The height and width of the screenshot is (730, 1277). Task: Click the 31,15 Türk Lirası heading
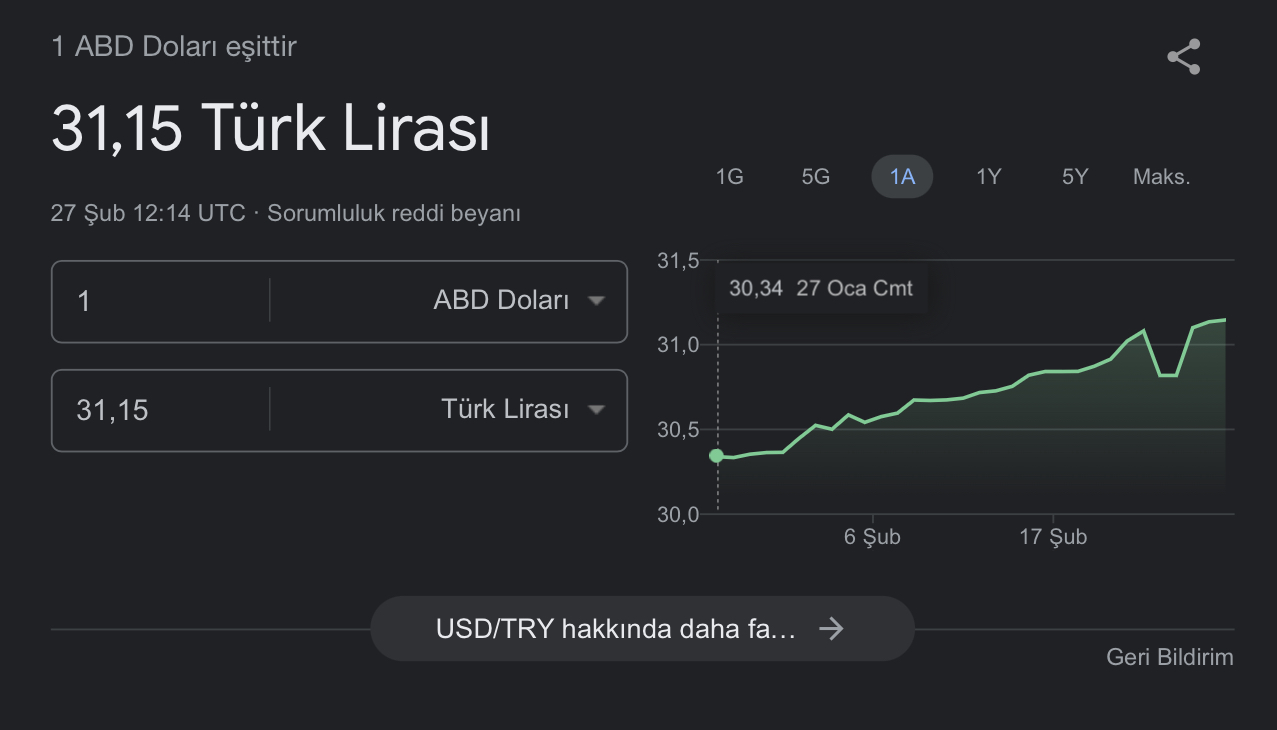(x=270, y=129)
